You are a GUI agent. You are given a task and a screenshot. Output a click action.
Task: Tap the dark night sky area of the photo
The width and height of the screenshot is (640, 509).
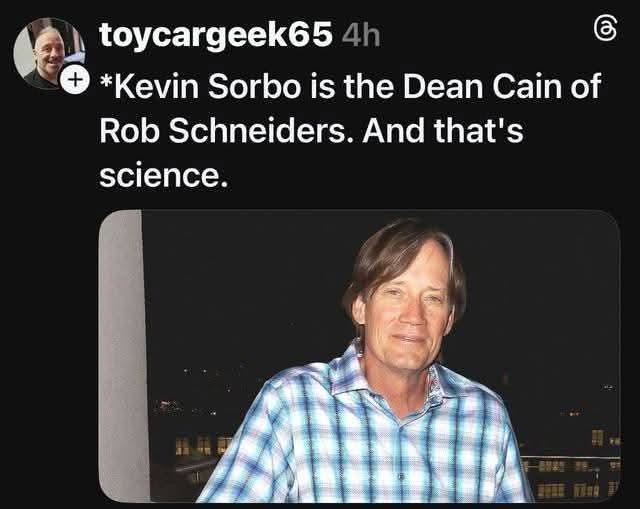pos(245,286)
